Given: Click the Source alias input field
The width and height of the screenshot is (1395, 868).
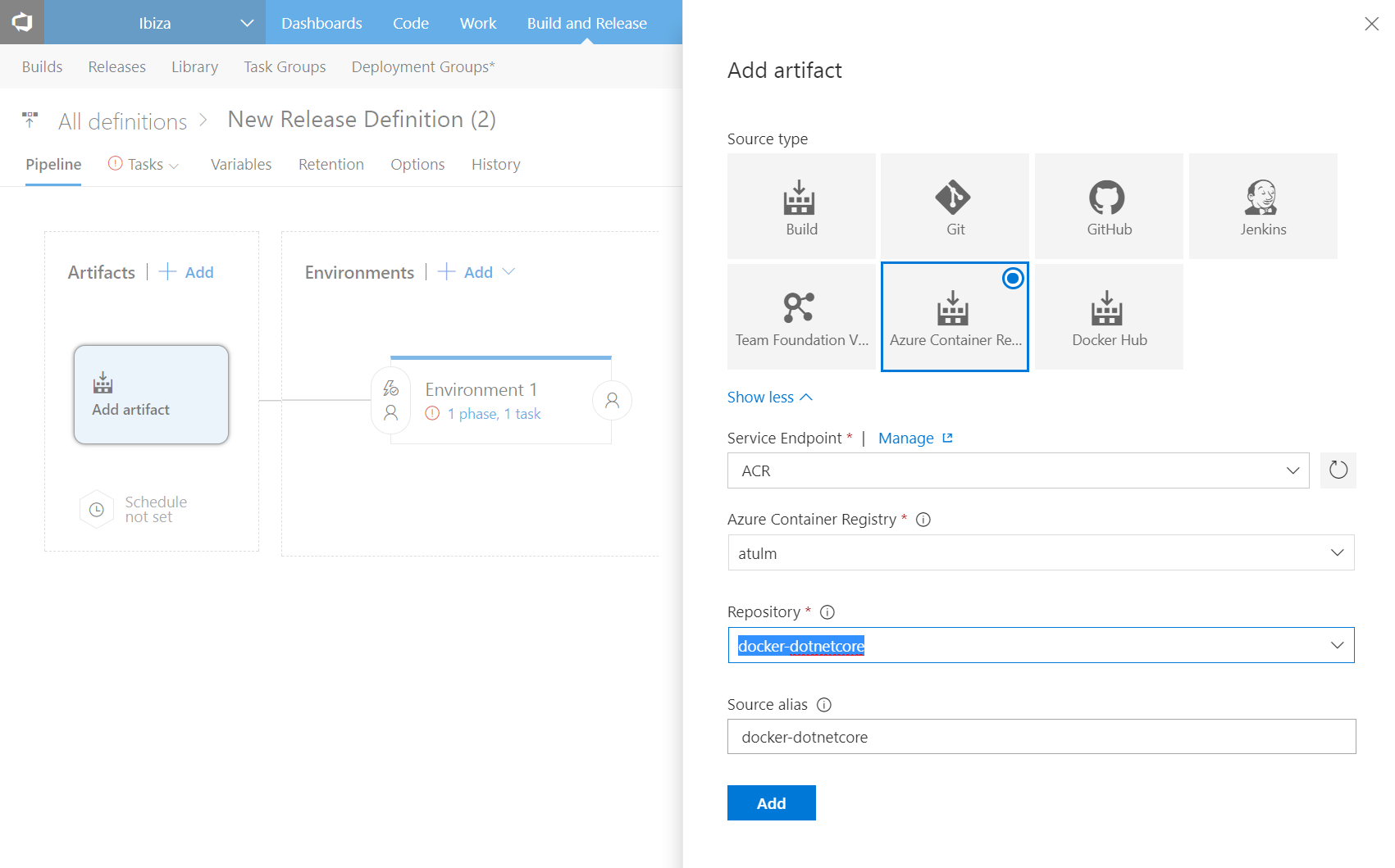Looking at the screenshot, I should tap(1042, 736).
